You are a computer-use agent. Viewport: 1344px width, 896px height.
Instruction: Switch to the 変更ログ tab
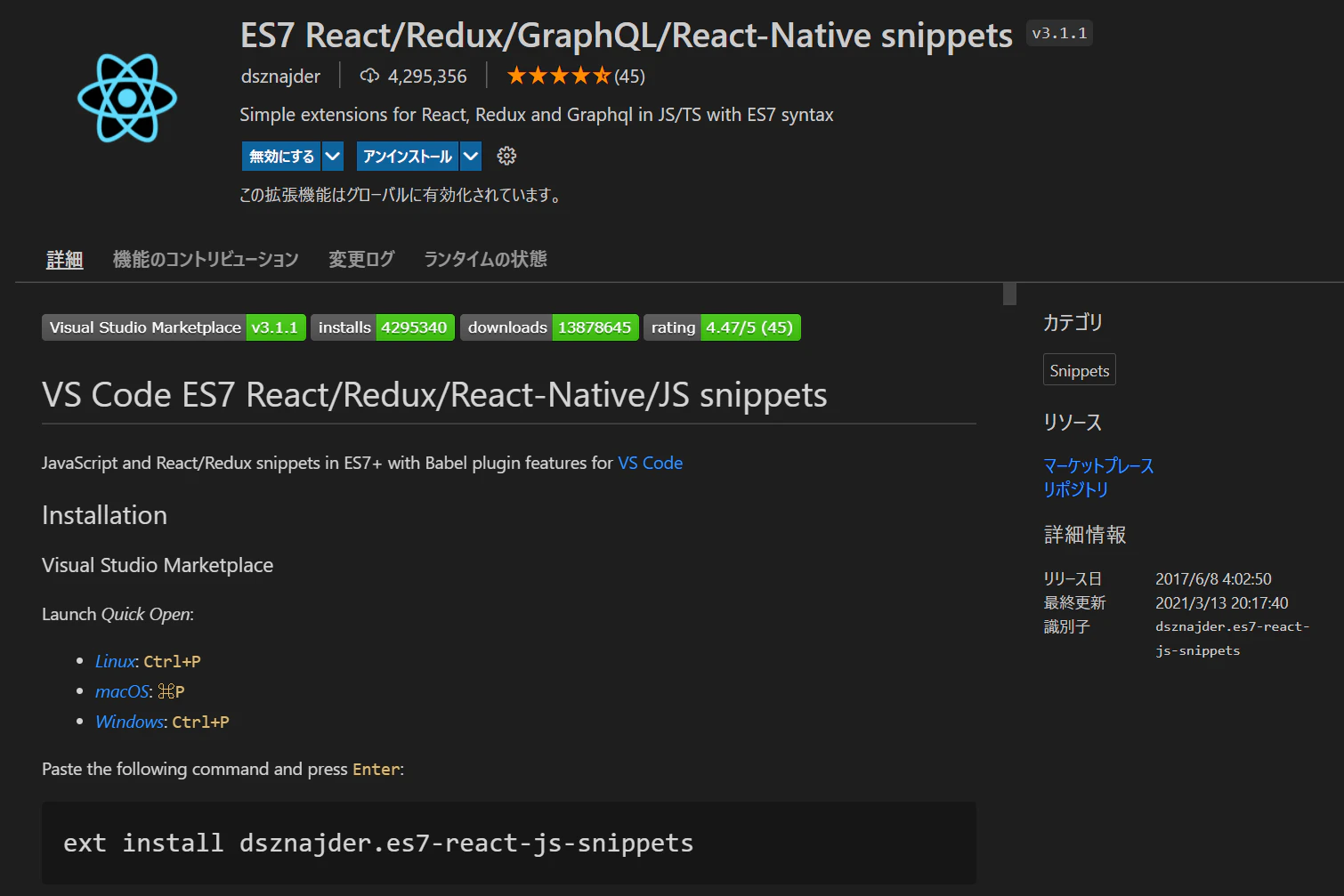pyautogui.click(x=361, y=259)
